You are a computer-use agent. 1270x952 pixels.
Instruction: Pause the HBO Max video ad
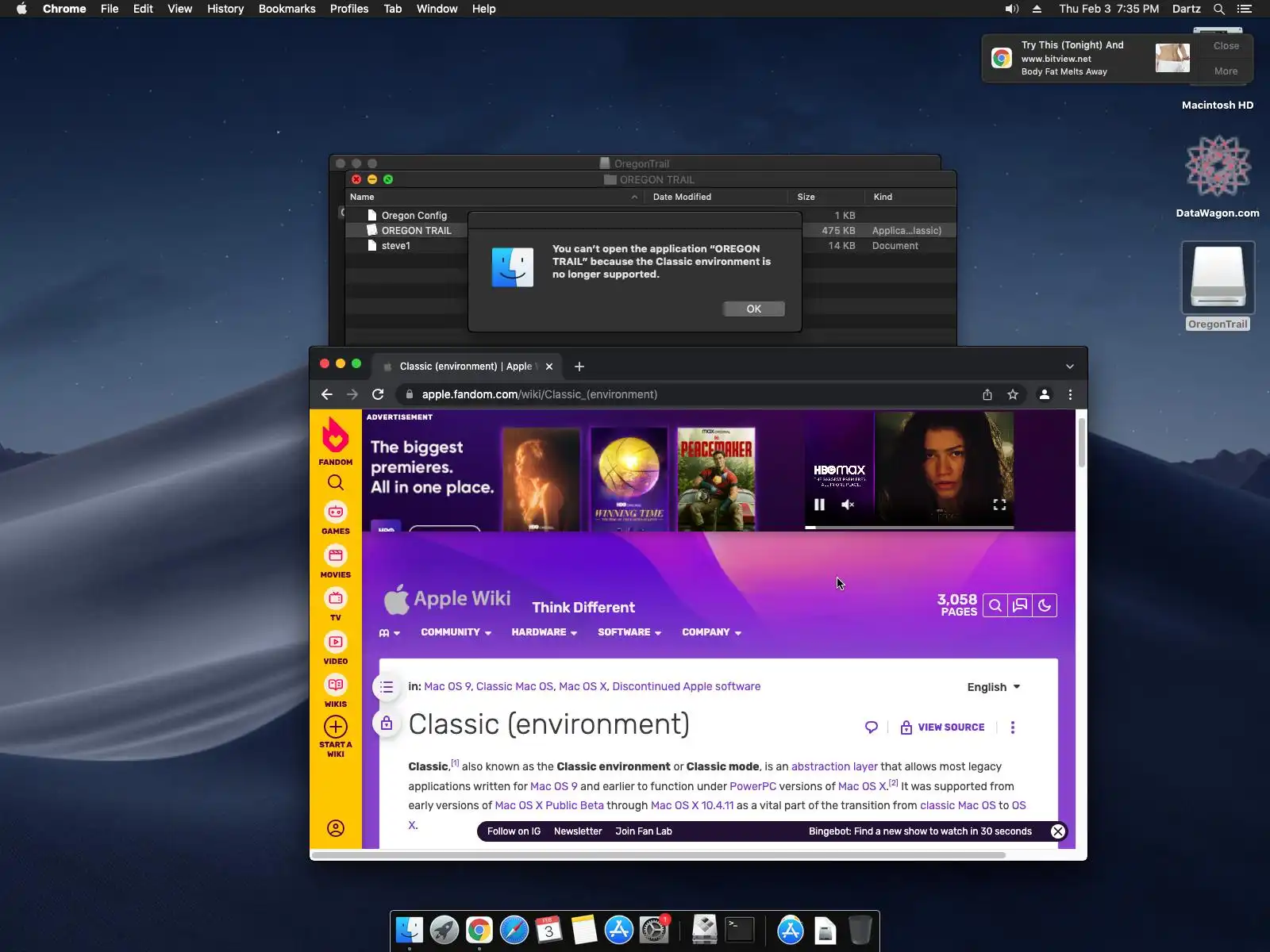coord(819,505)
